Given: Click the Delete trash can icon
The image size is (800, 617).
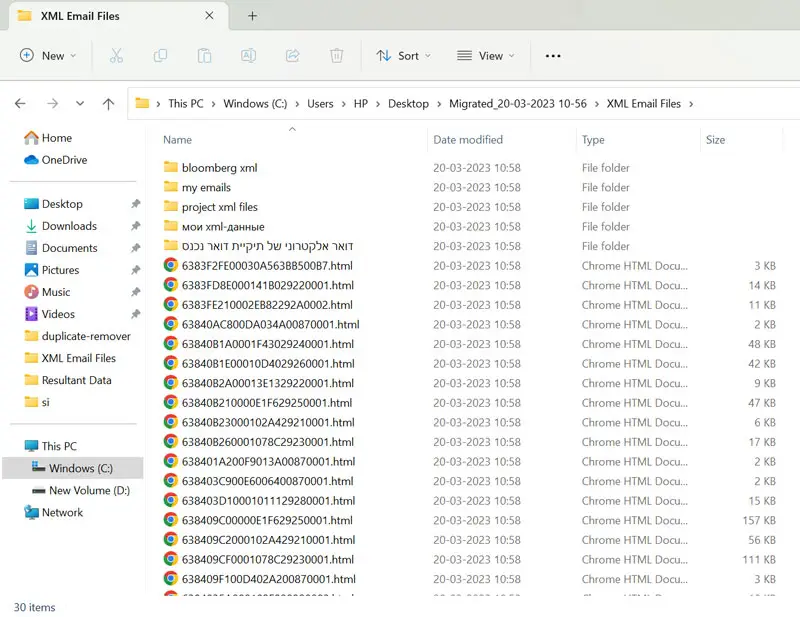Looking at the screenshot, I should coord(337,56).
